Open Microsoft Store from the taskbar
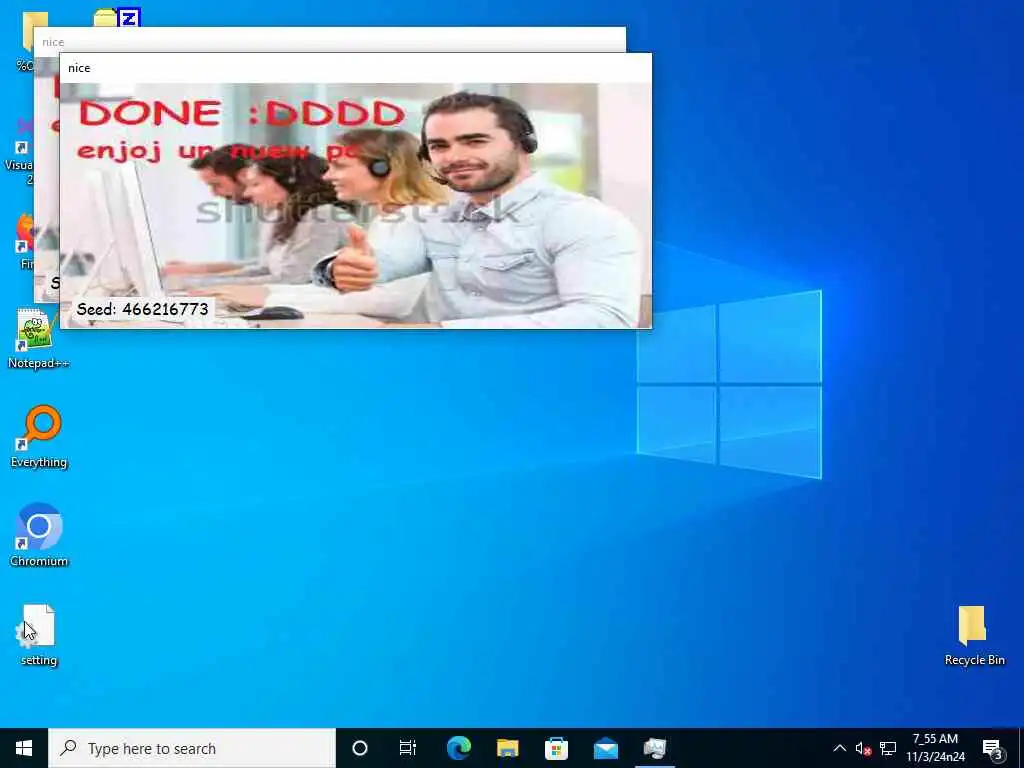This screenshot has height=768, width=1024. click(x=556, y=748)
